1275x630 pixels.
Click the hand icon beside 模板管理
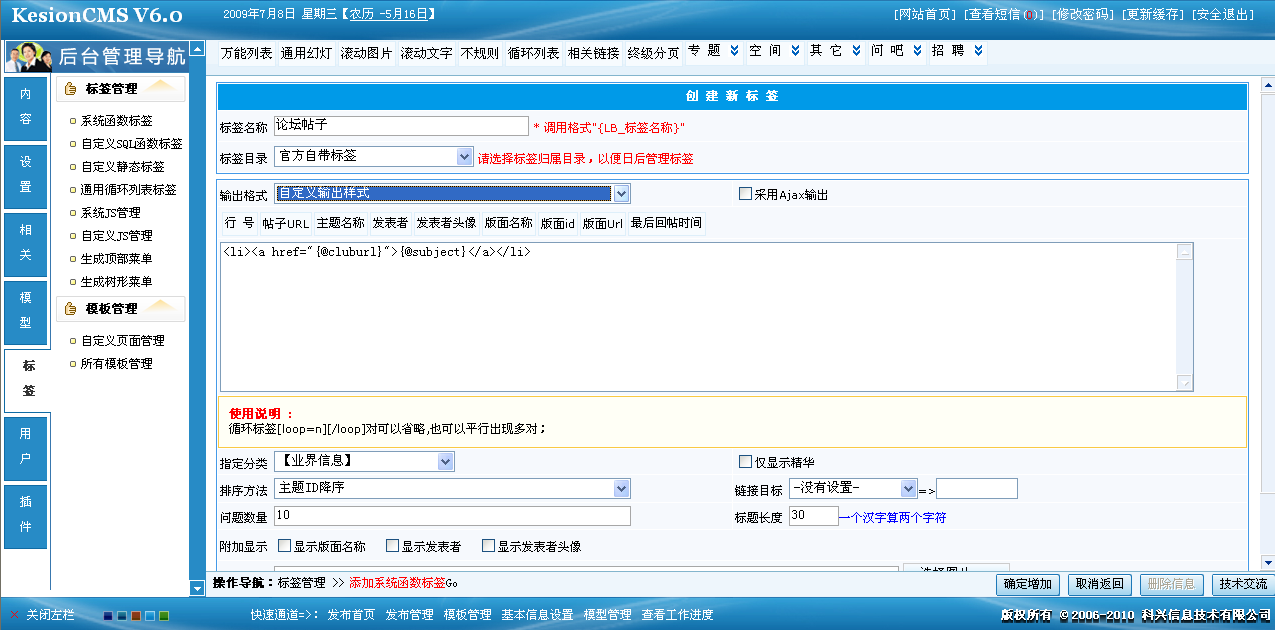(70, 309)
